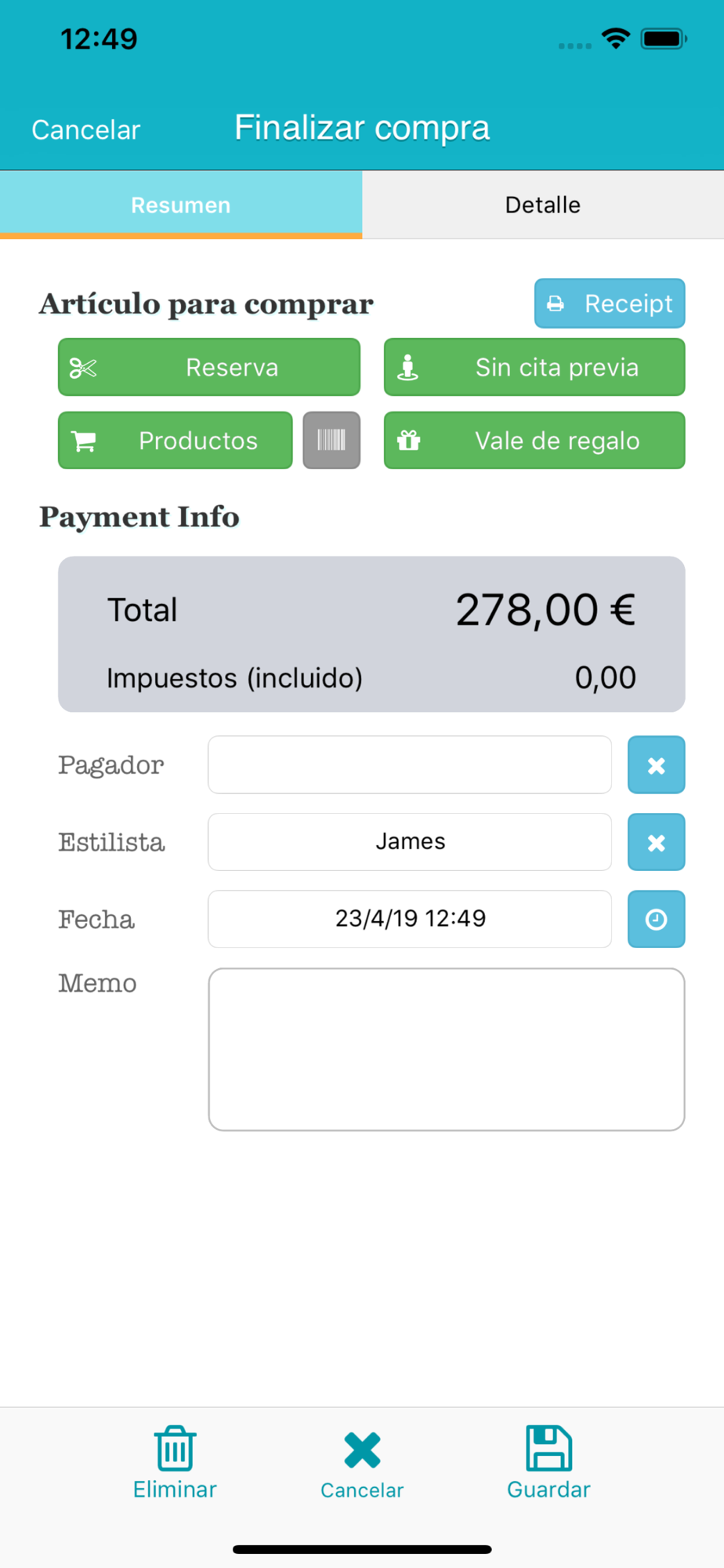Clear the Estilista James field
Viewport: 724px width, 1568px height.
[x=656, y=842]
